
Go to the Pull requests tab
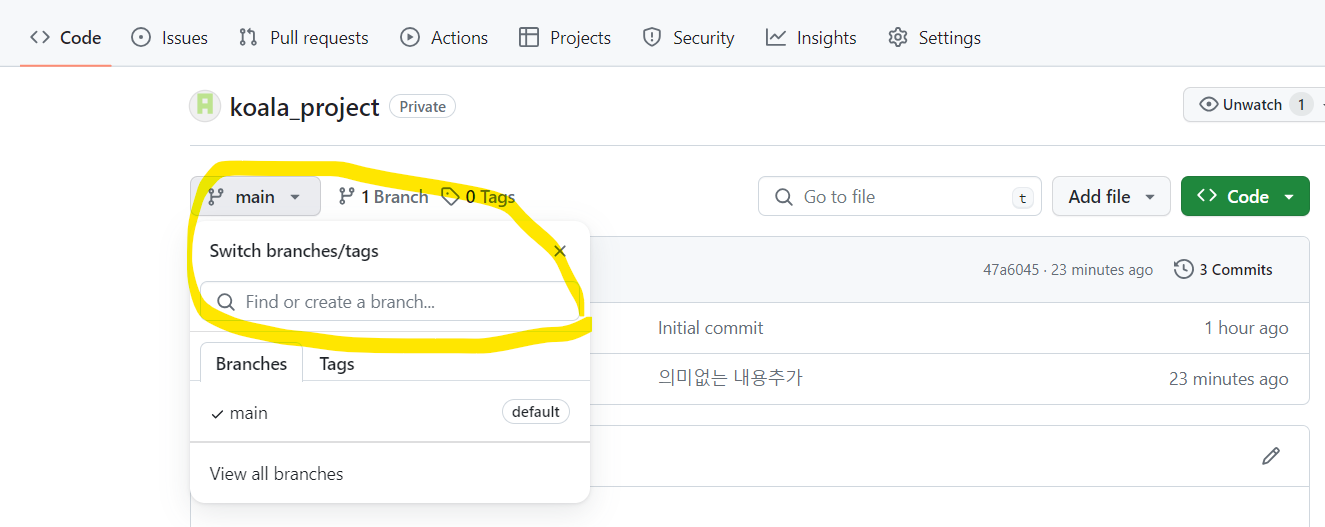pos(304,38)
